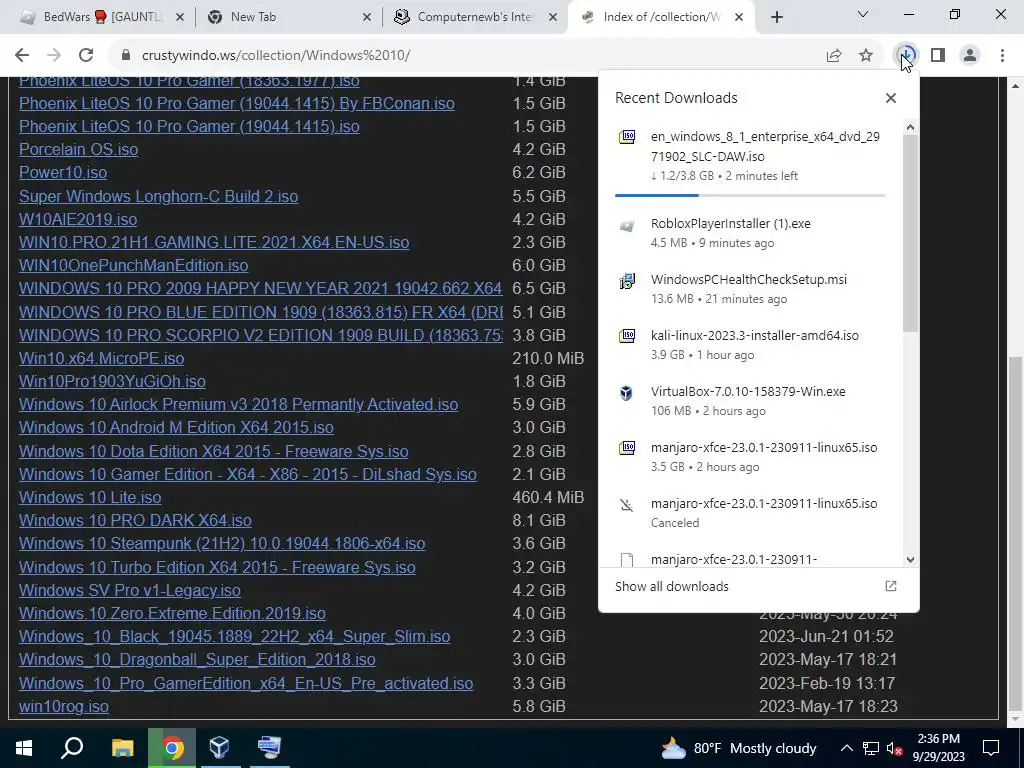Open File Explorer from the taskbar
Viewport: 1024px width, 768px height.
pos(122,748)
